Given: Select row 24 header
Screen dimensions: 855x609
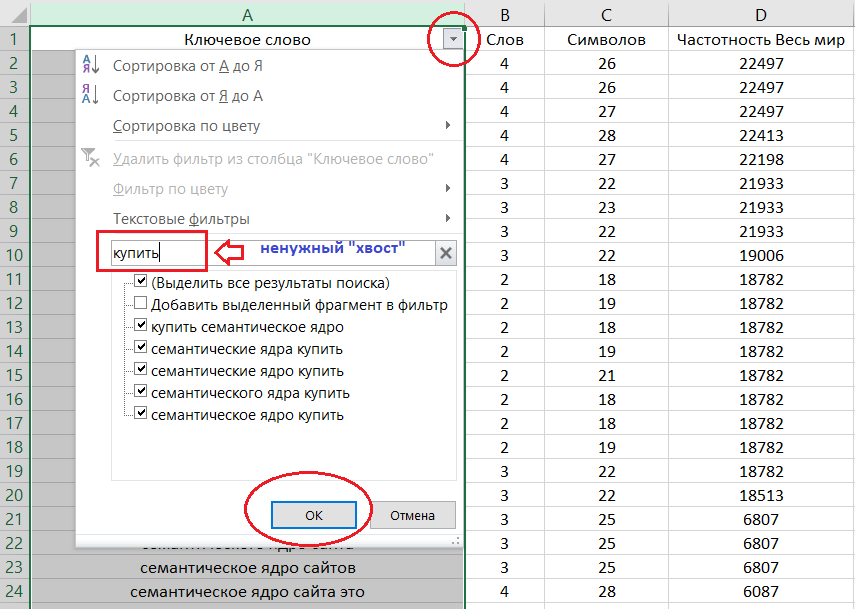Looking at the screenshot, I should click(14, 591).
